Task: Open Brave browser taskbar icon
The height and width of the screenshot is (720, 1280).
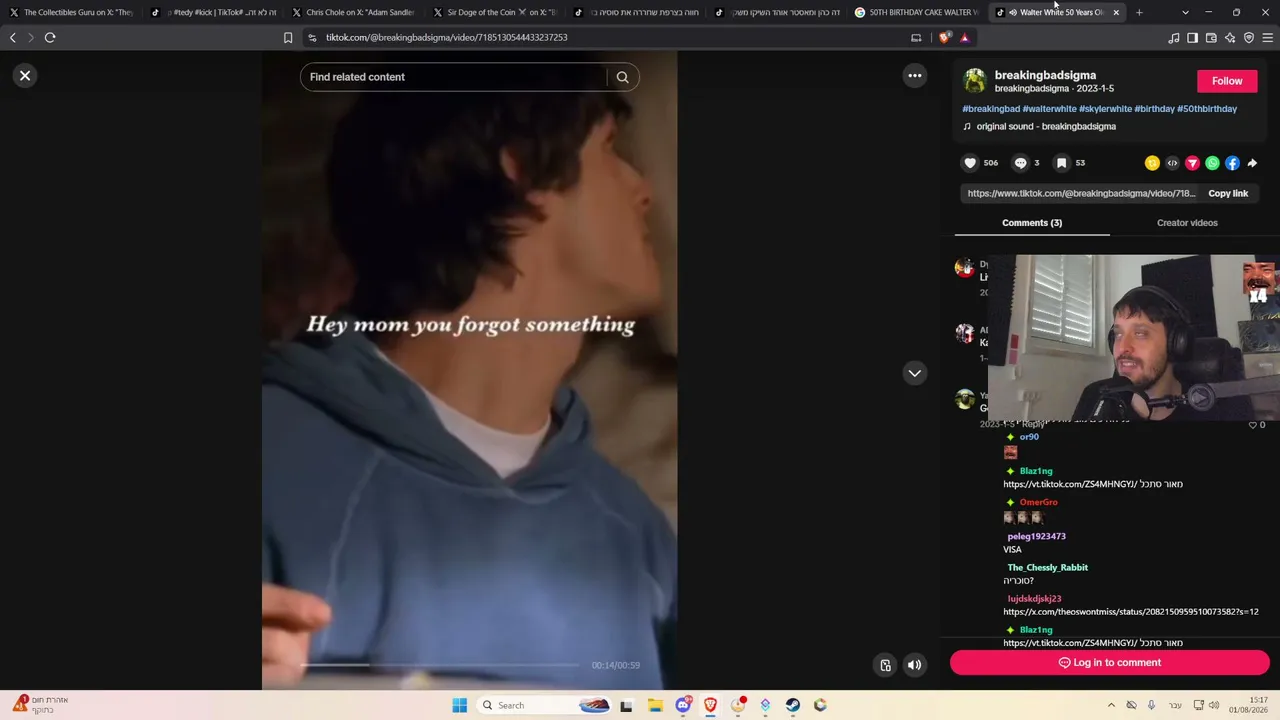Action: click(x=710, y=705)
